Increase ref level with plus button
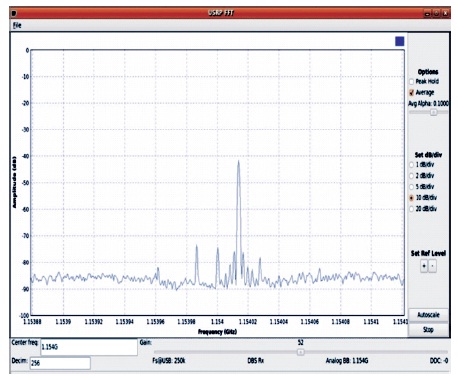 coord(424,266)
